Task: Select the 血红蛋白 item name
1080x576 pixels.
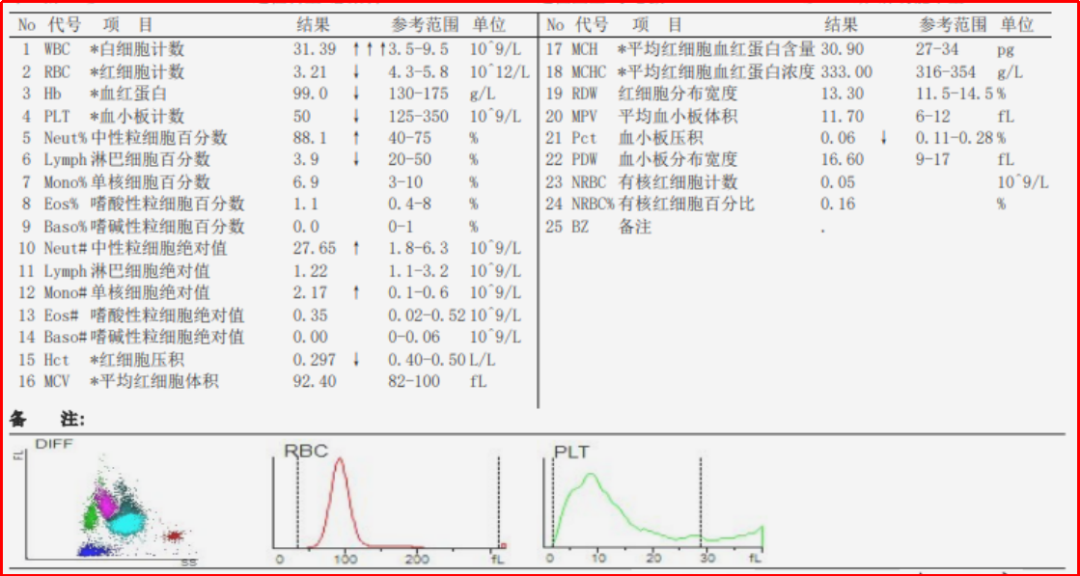Action: click(135, 94)
